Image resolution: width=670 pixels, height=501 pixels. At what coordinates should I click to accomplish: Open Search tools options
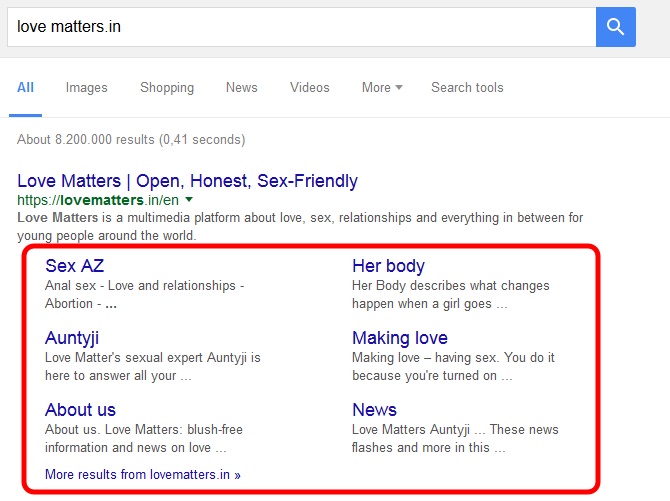tap(467, 88)
